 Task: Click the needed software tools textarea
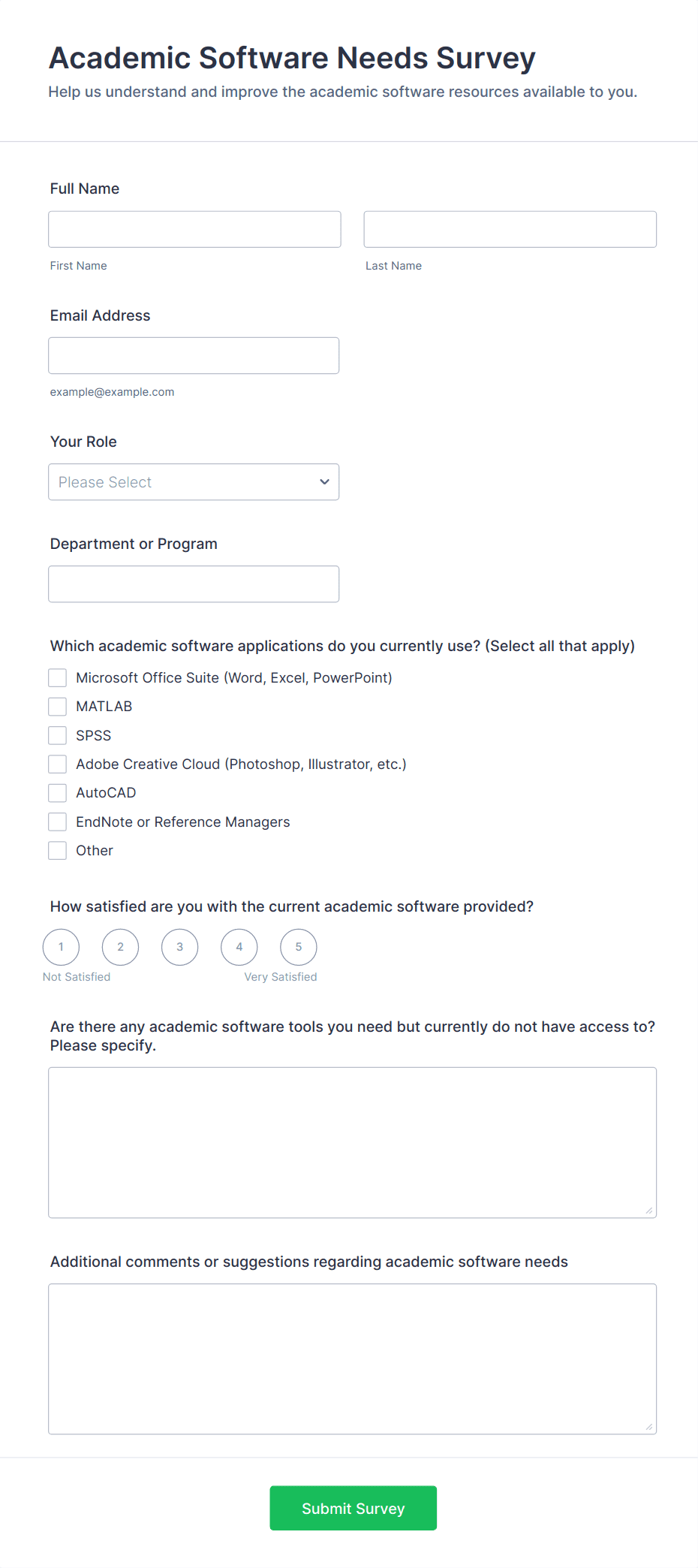click(x=353, y=1142)
